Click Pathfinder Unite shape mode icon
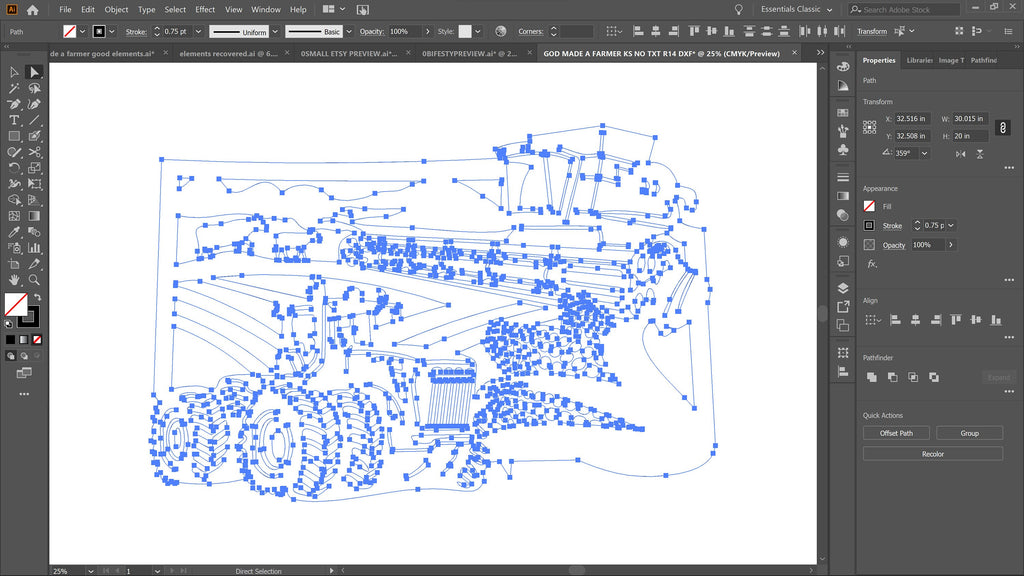Image resolution: width=1024 pixels, height=576 pixels. [x=872, y=377]
